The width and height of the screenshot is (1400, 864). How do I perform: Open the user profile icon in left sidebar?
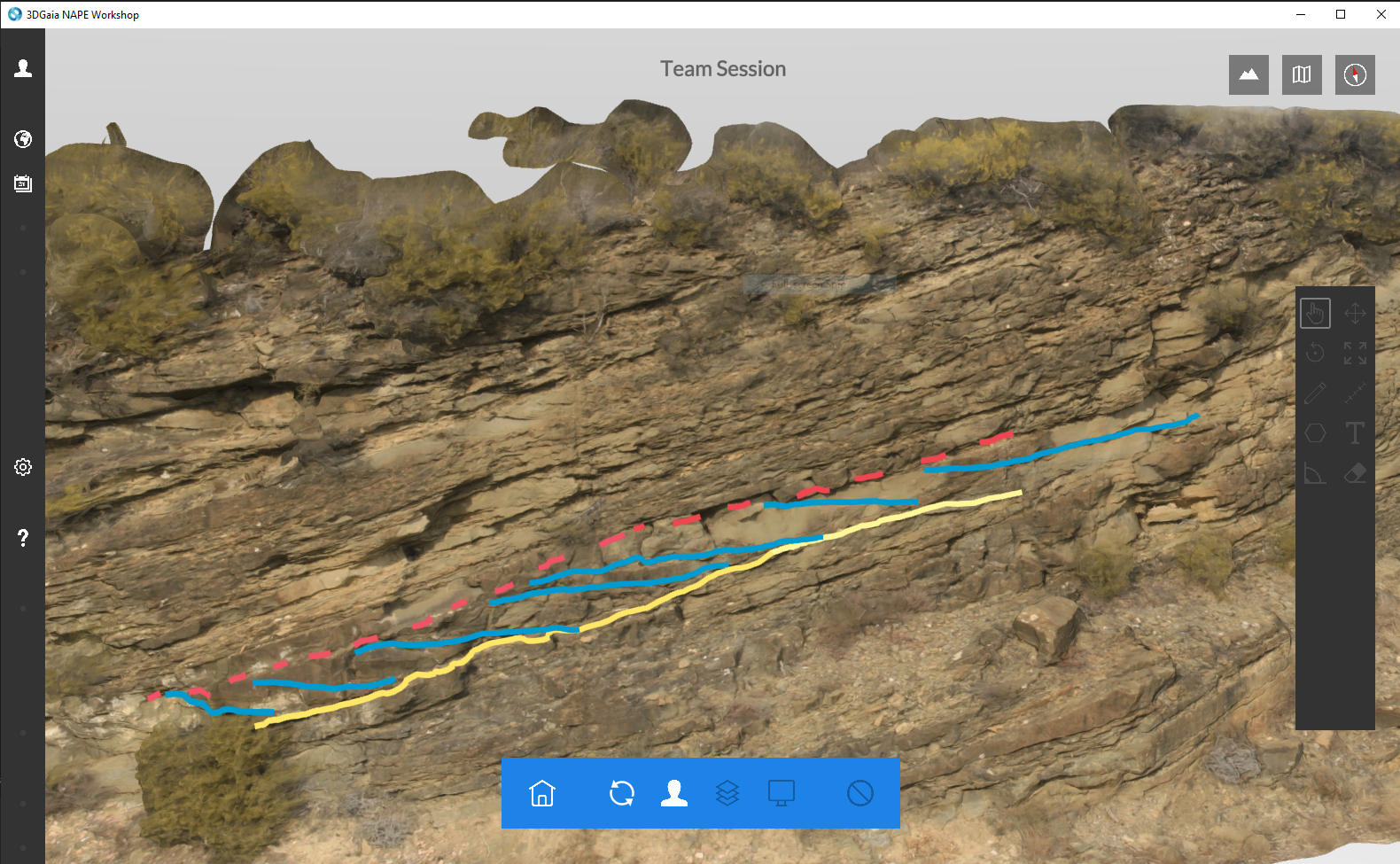[23, 68]
